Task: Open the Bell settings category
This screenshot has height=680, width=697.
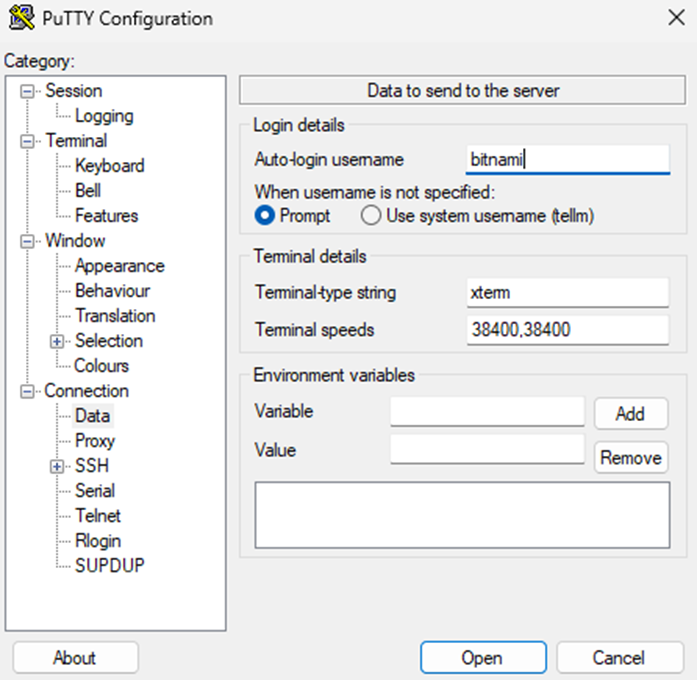Action: point(88,191)
